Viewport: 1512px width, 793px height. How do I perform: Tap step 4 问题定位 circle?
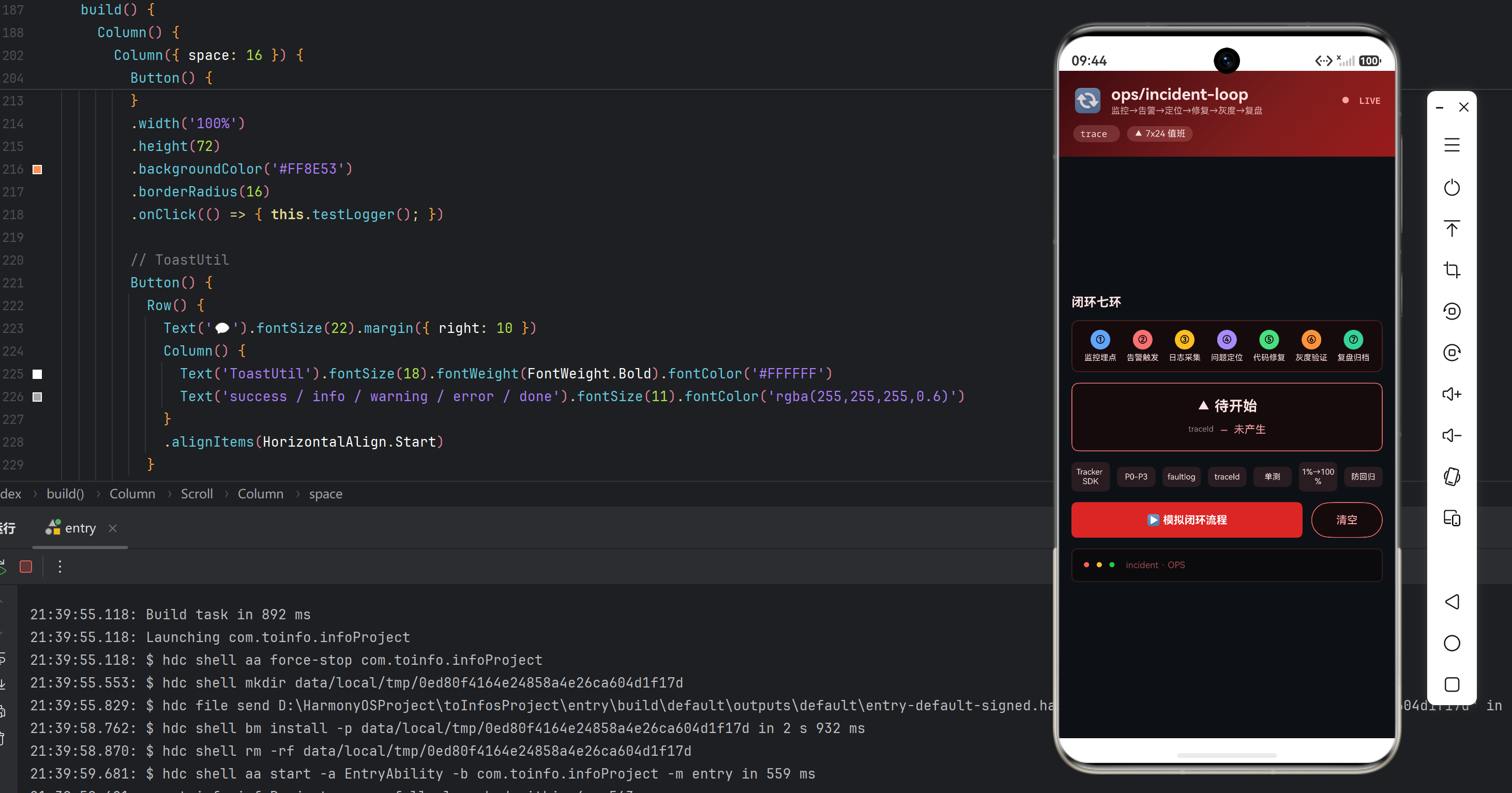click(1227, 339)
